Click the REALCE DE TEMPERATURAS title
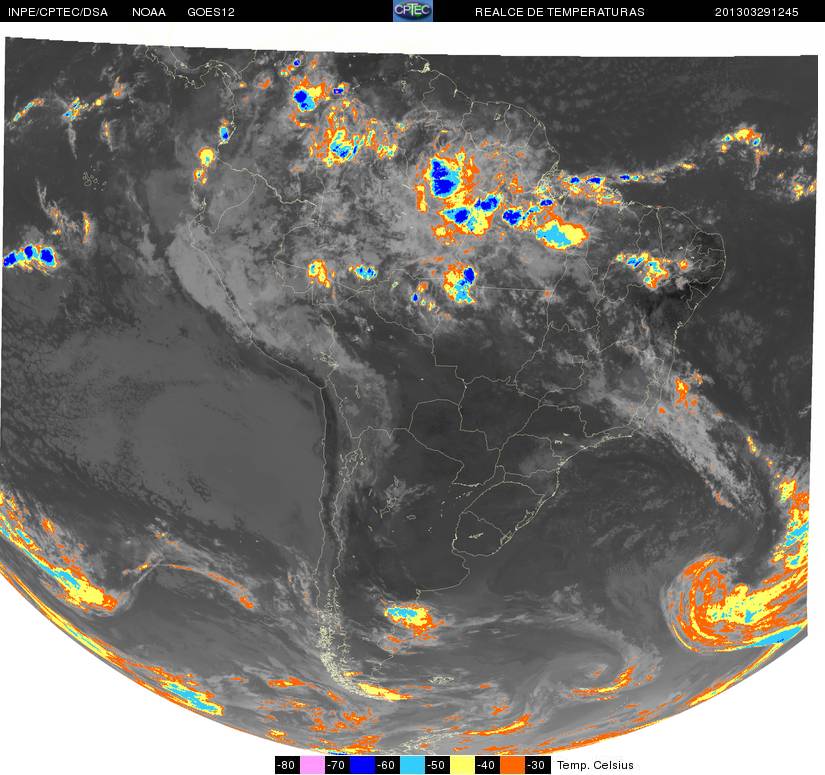Screen dimensions: 825x775 [560, 12]
